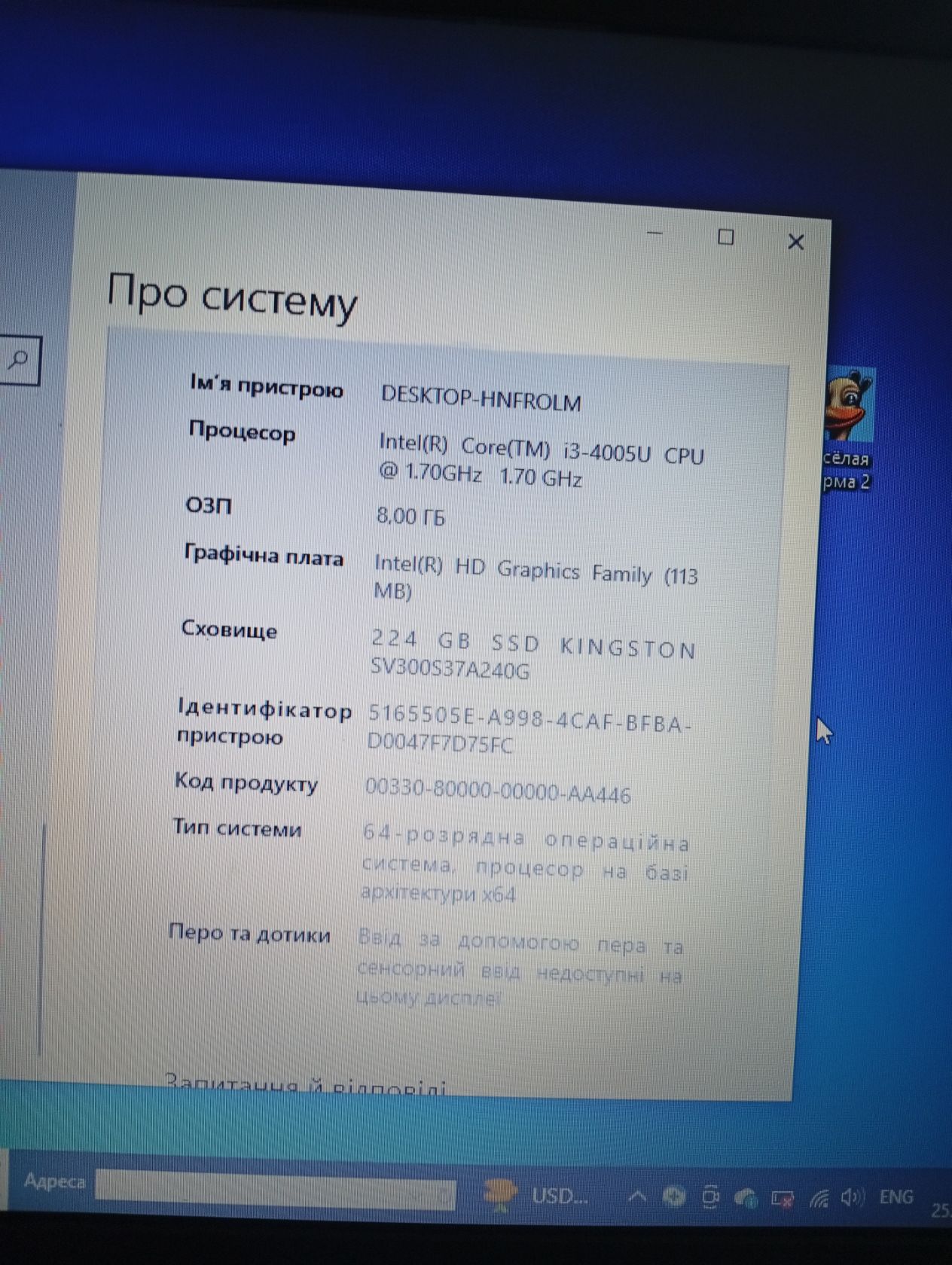
Task: Click the Сховище label
Action: [229, 629]
